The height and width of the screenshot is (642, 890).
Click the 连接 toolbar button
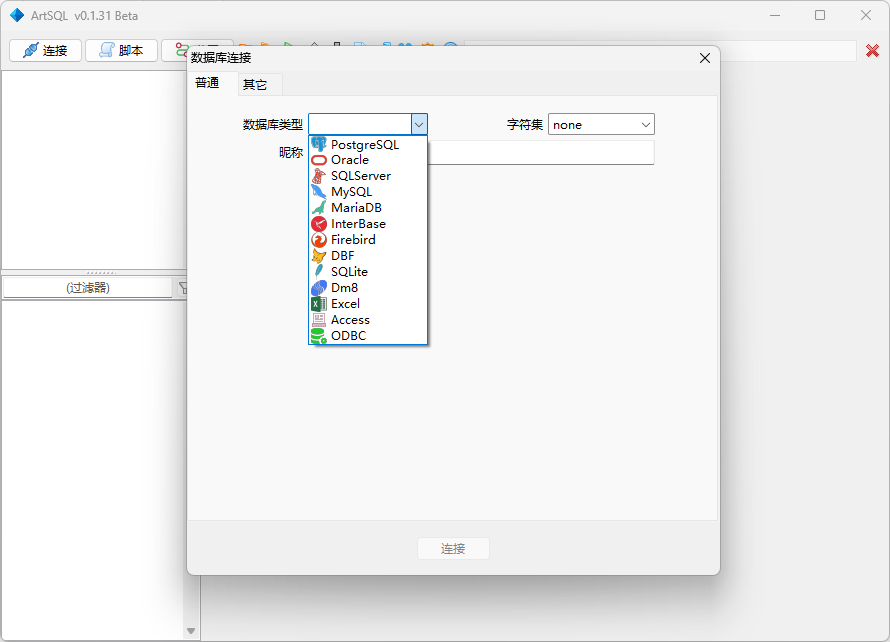[45, 51]
